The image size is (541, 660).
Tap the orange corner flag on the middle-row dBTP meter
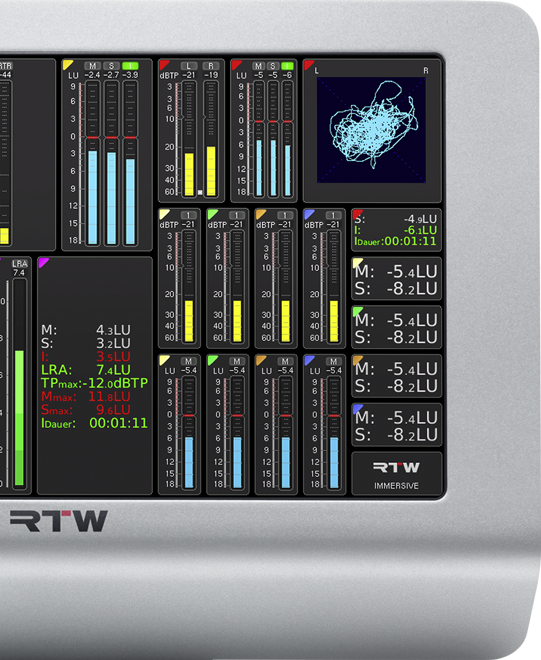(260, 213)
